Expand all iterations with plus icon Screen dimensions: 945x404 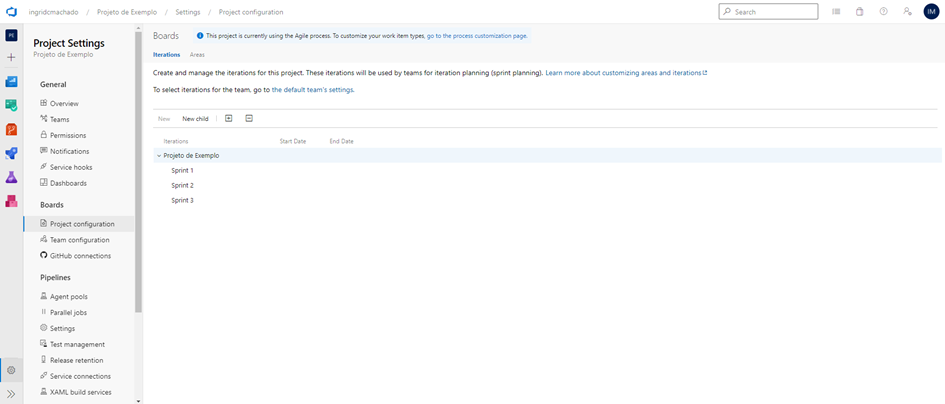coord(229,118)
